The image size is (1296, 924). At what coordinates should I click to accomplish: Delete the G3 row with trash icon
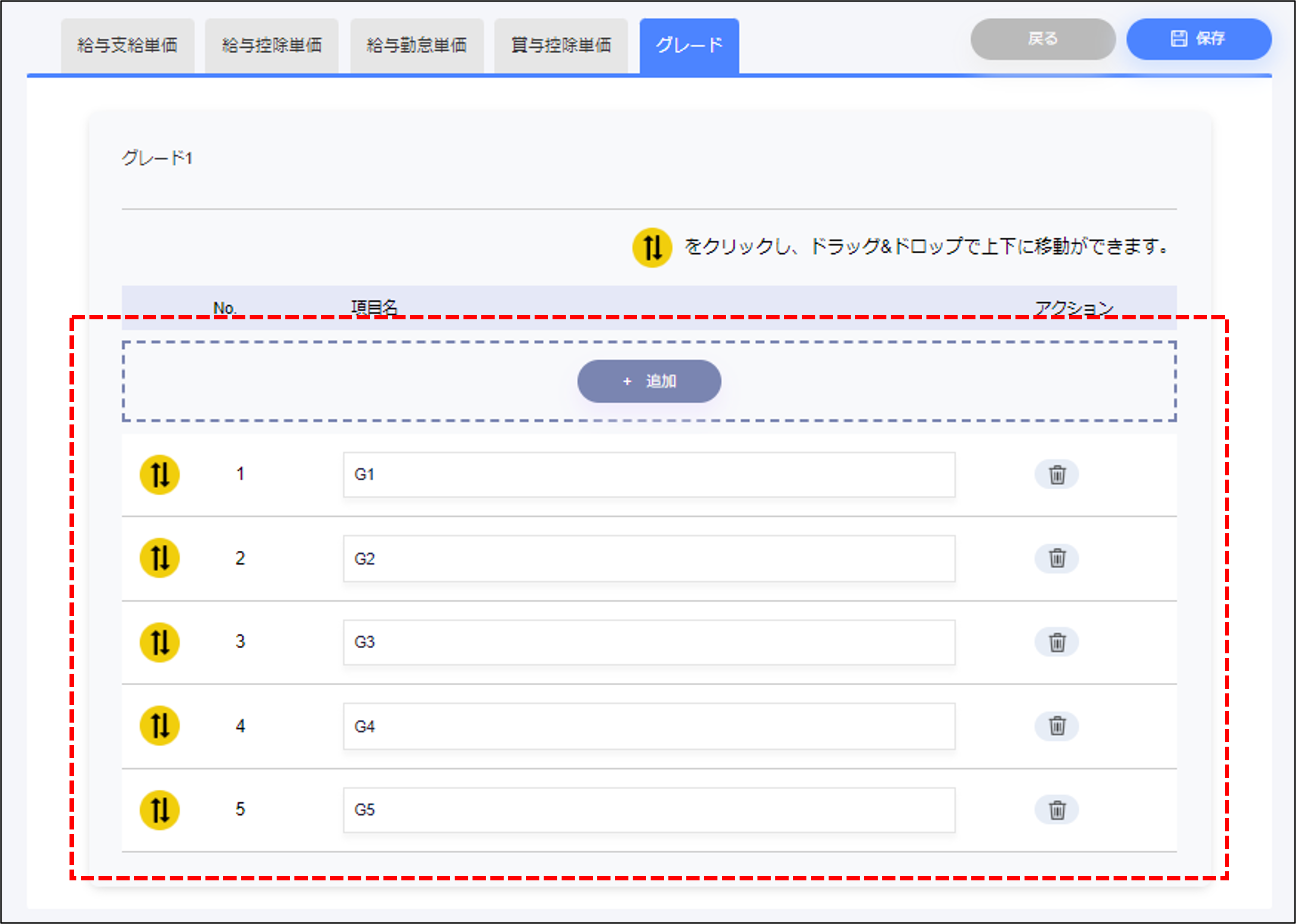(x=1056, y=642)
